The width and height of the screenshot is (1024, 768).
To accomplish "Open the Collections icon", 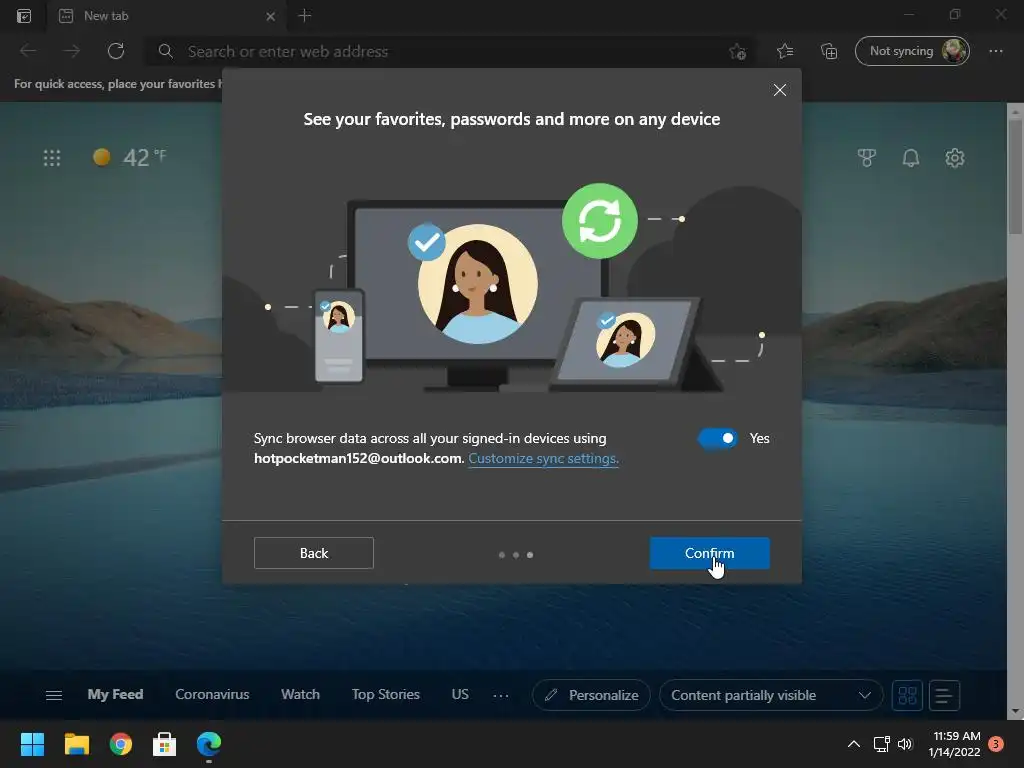I will tap(829, 51).
